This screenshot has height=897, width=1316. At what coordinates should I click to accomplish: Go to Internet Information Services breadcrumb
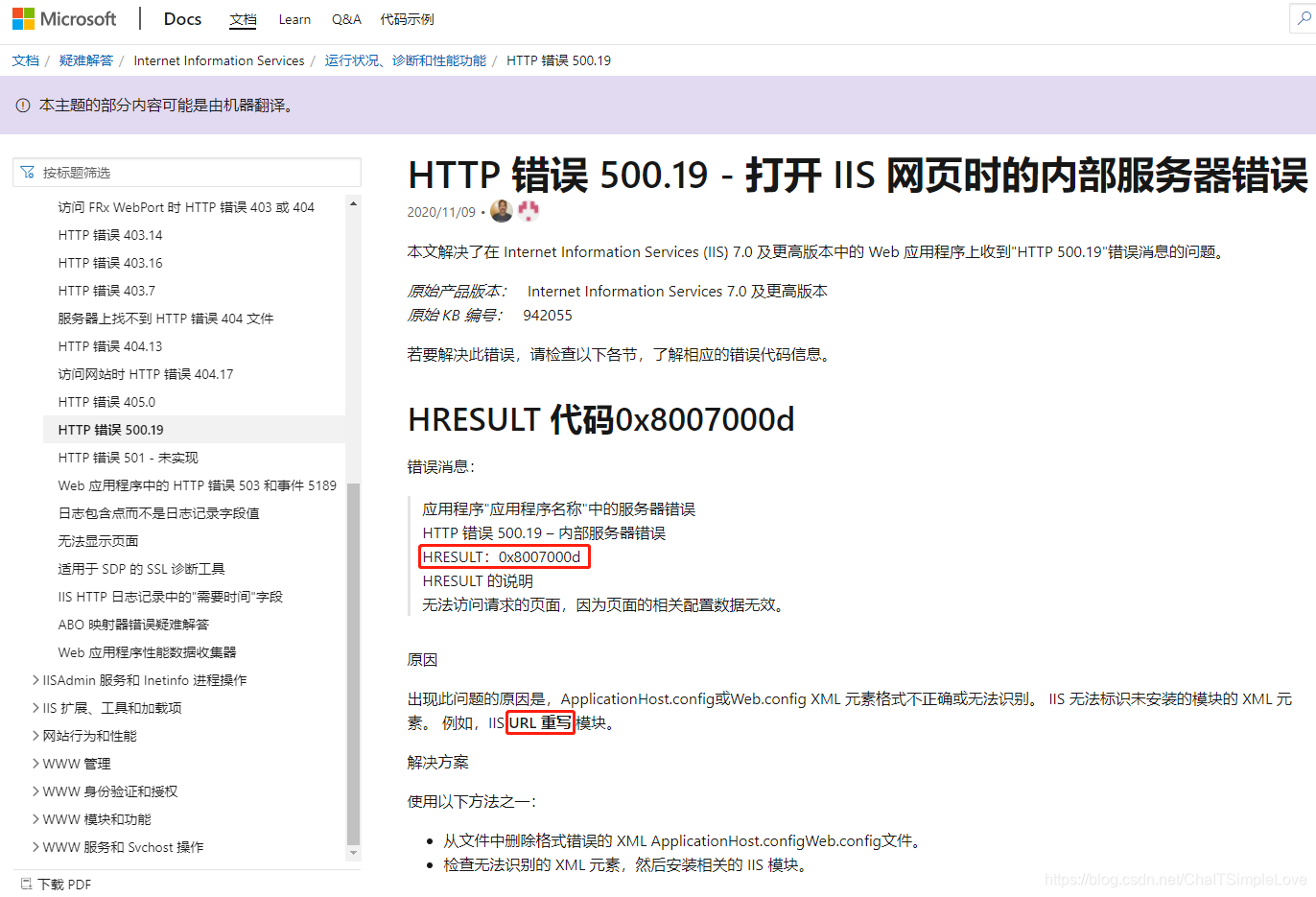[x=219, y=60]
